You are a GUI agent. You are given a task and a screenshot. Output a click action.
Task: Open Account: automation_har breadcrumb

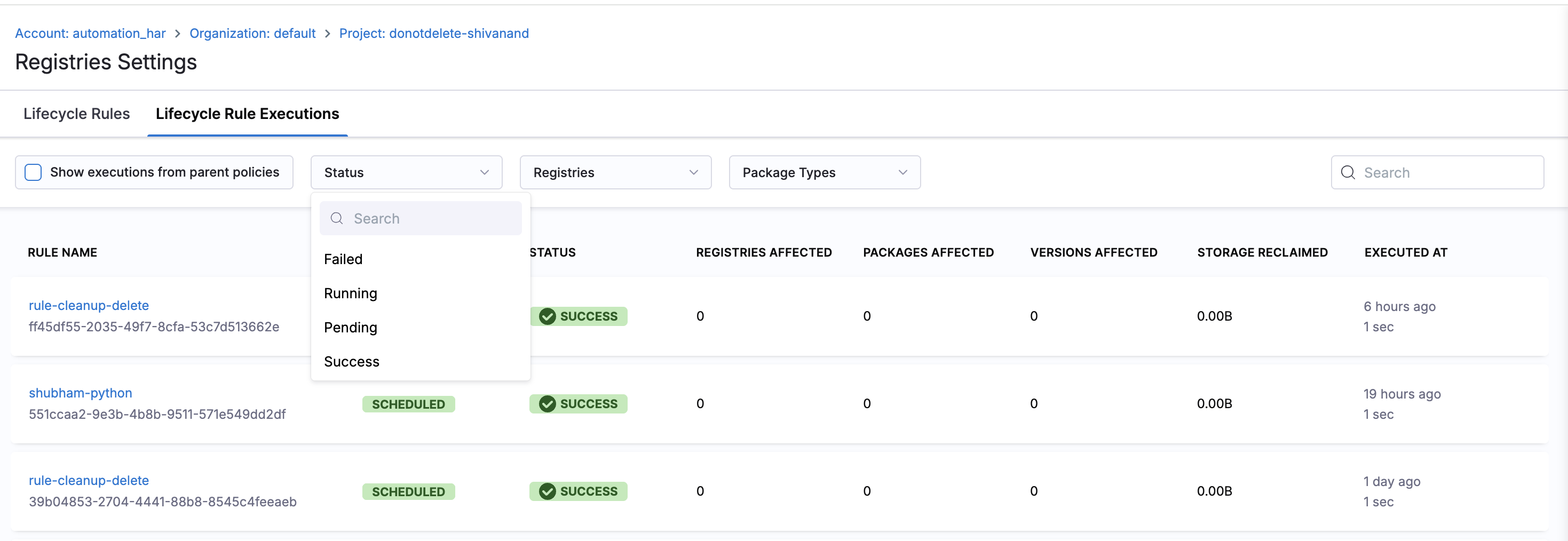pos(90,34)
